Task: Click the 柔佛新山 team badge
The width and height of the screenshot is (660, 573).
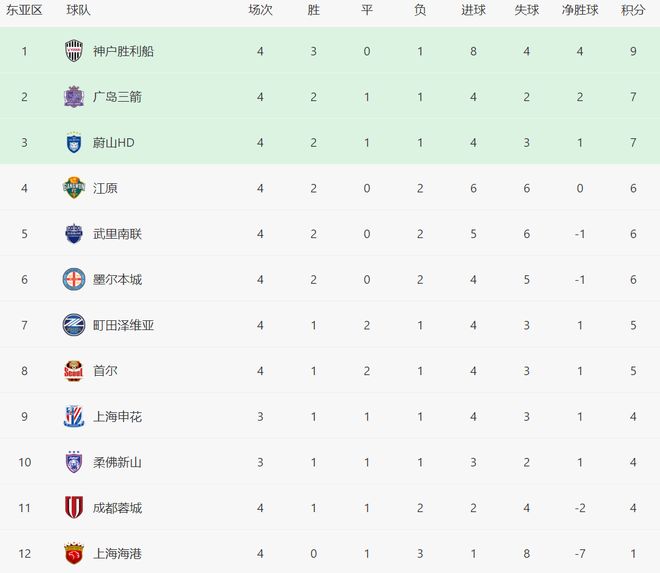Action: [x=74, y=462]
